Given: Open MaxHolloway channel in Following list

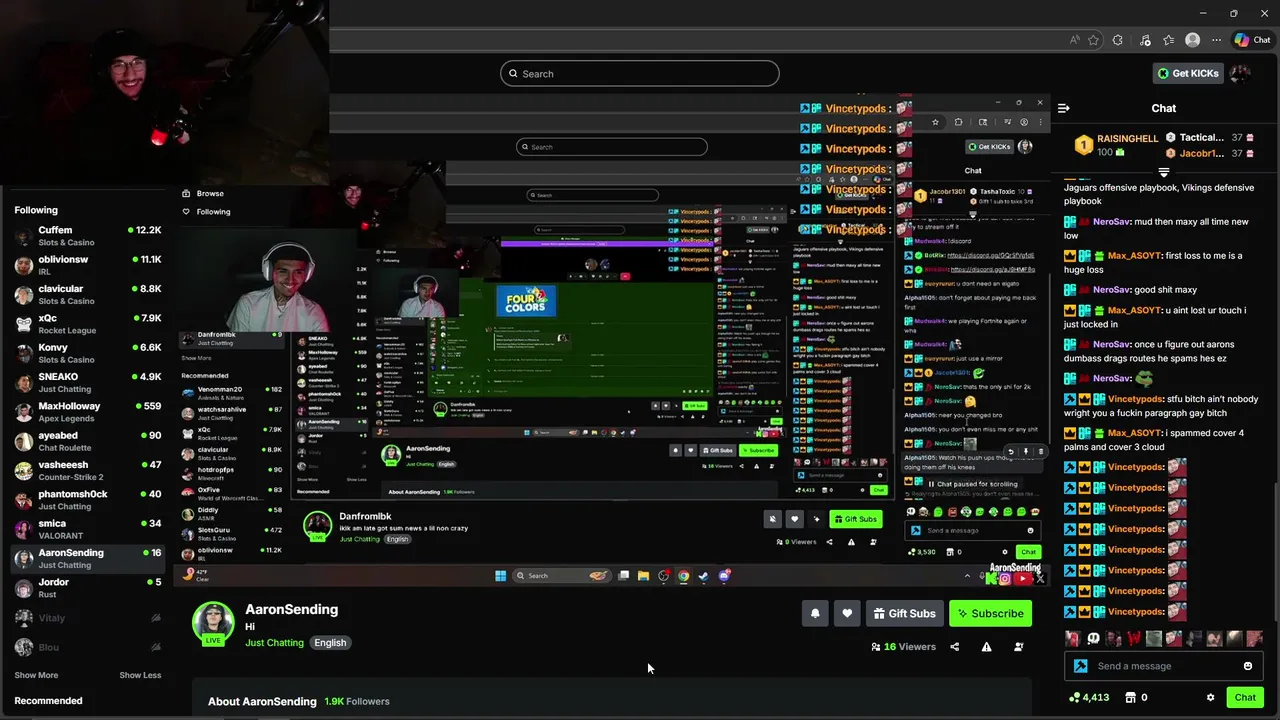Looking at the screenshot, I should (x=88, y=412).
